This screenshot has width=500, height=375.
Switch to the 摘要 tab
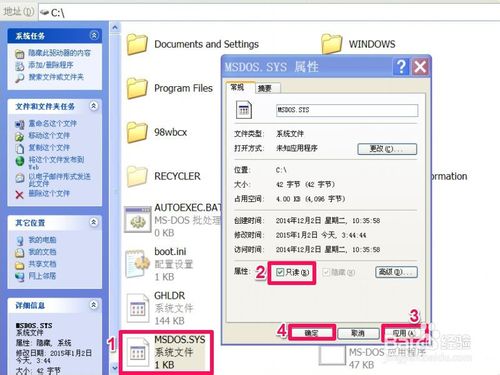[268, 88]
